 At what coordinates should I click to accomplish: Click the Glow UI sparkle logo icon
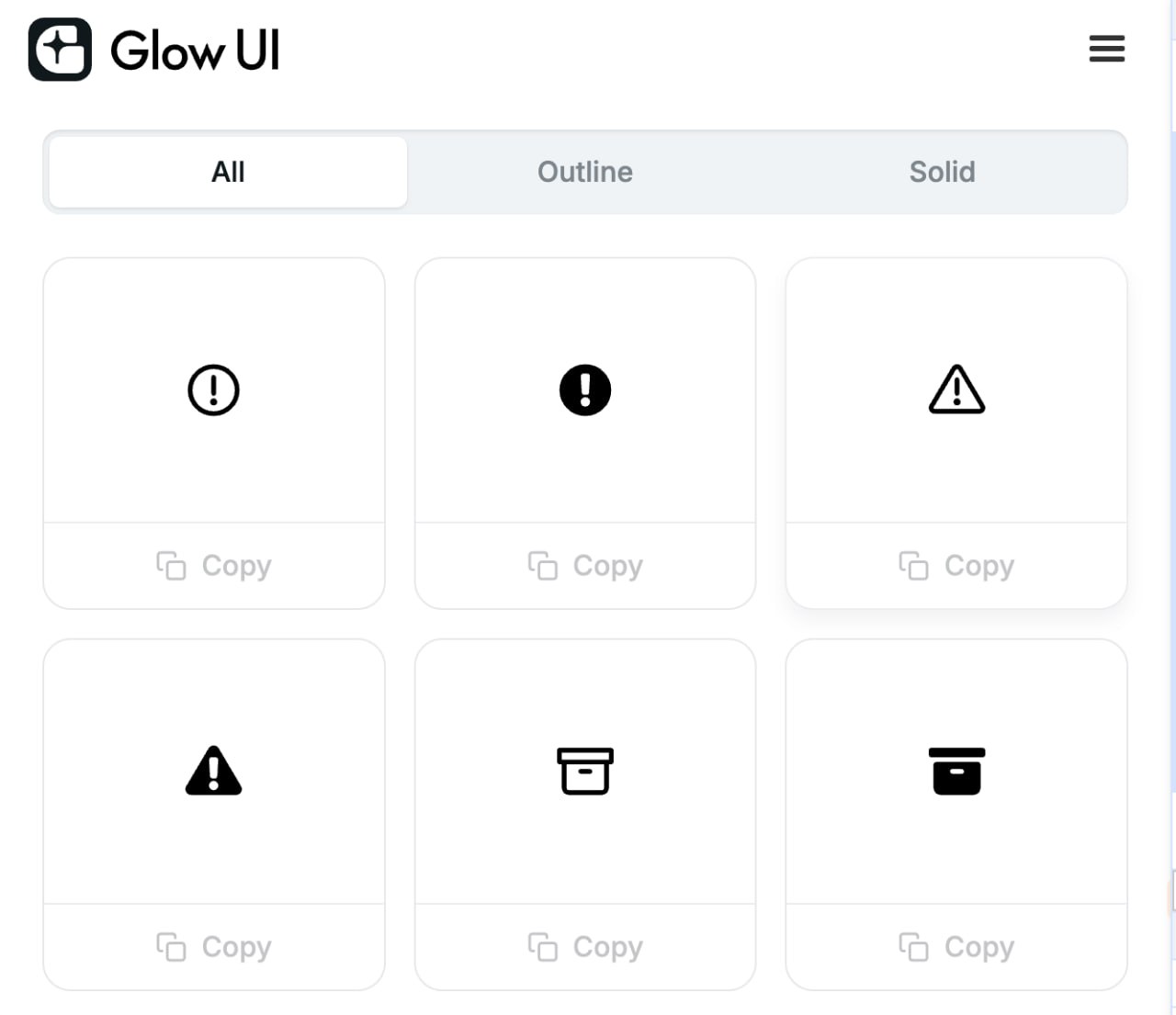(60, 50)
